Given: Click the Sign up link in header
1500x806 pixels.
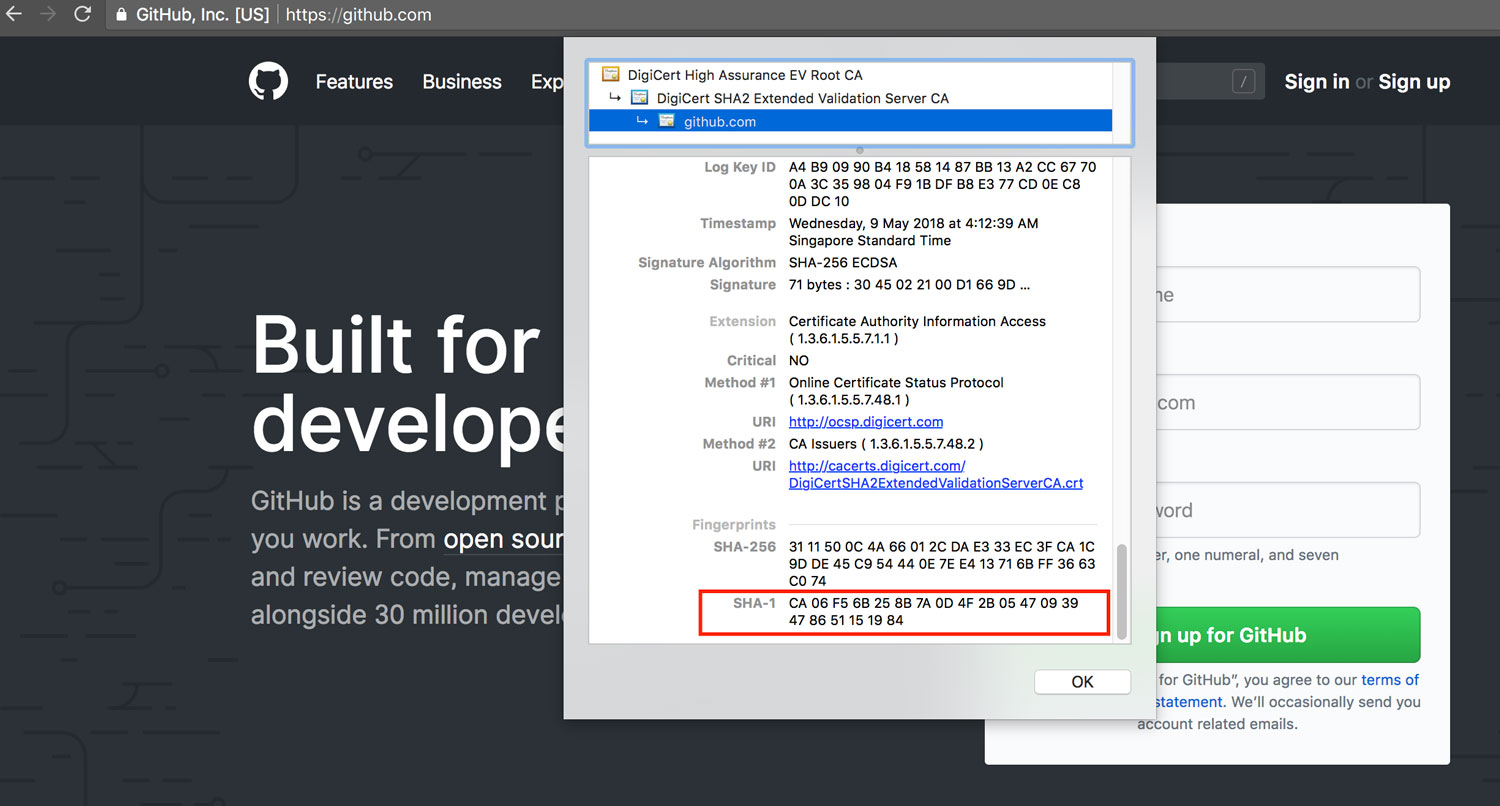Looking at the screenshot, I should click(x=1414, y=82).
